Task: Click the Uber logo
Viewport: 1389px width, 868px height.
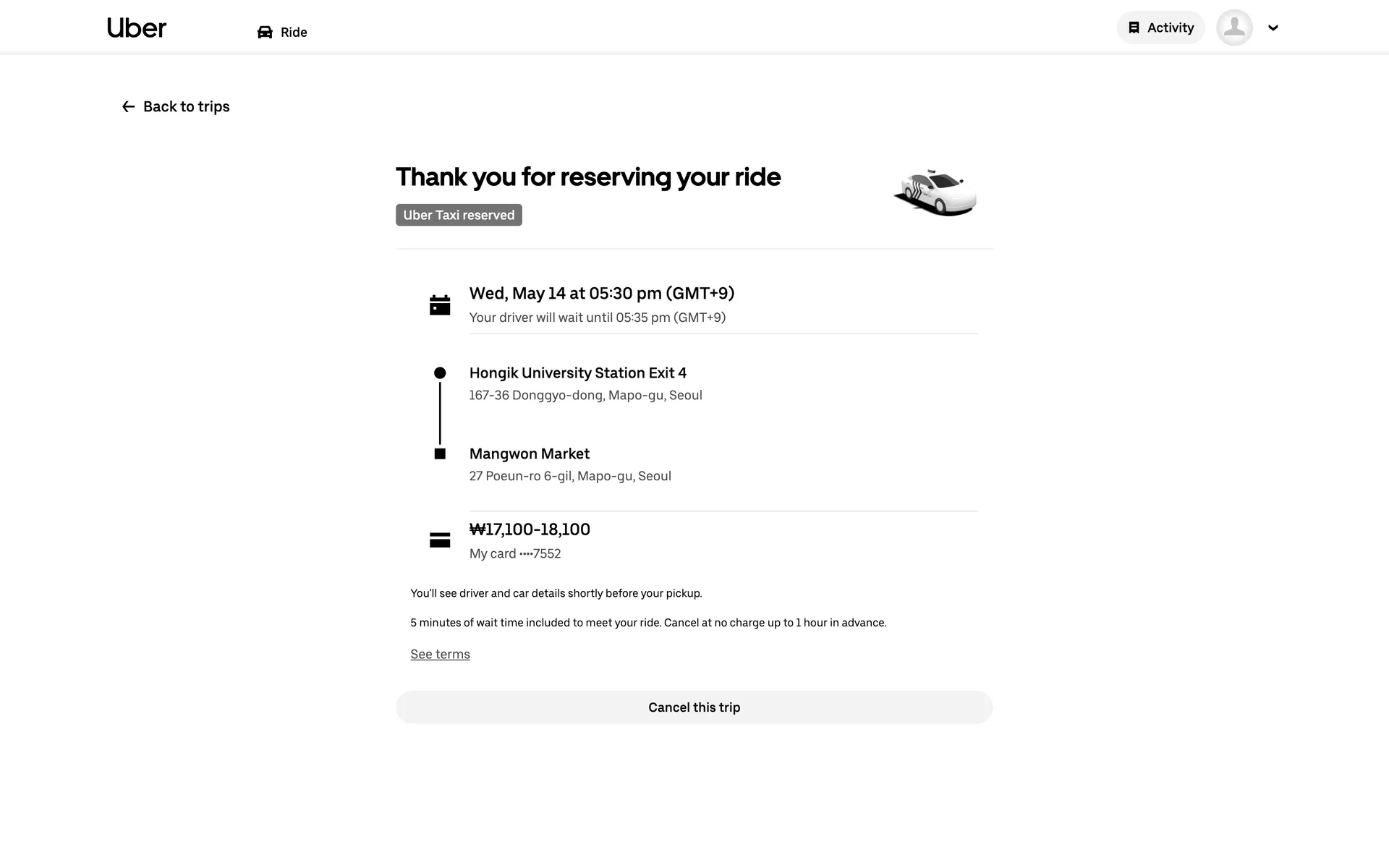Action: point(136,28)
